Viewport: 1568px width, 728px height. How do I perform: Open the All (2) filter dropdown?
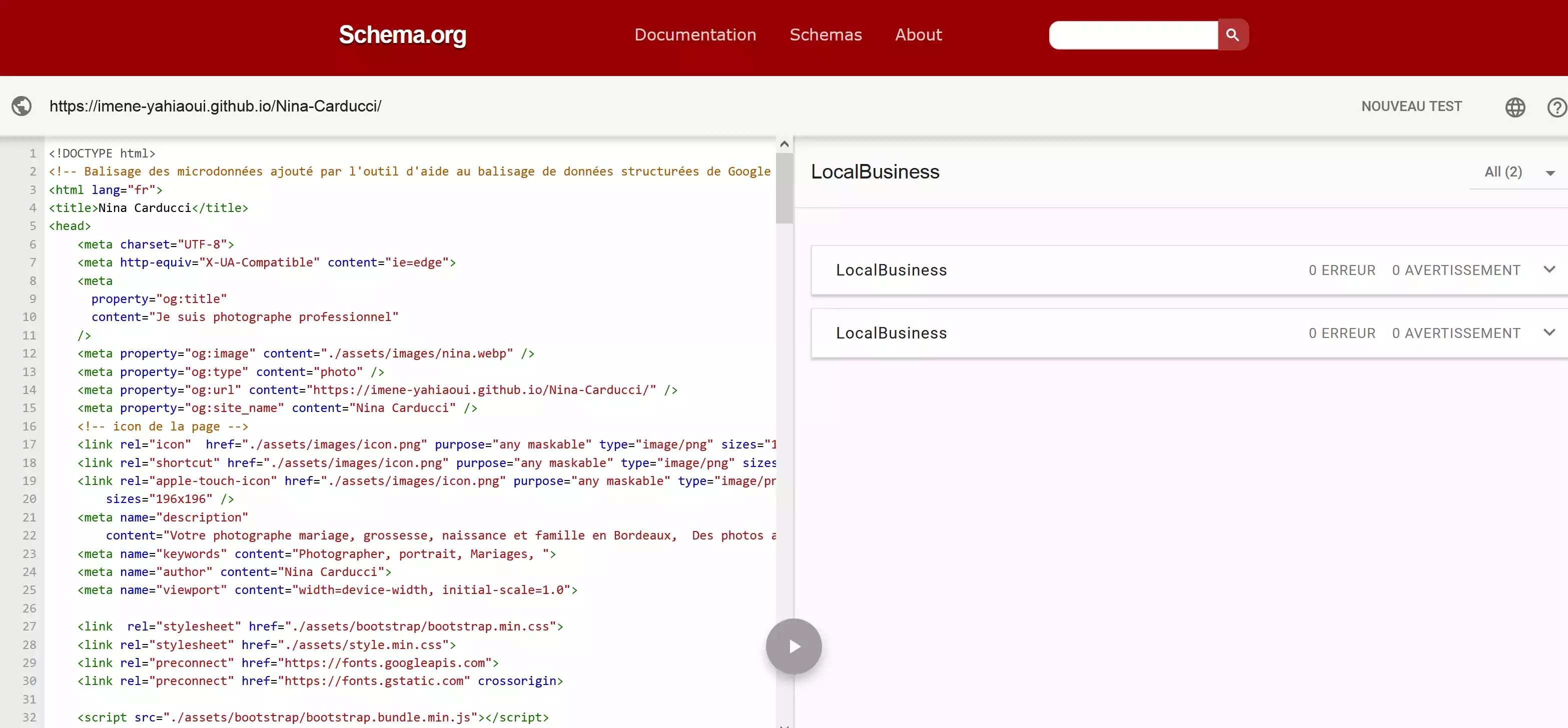pyautogui.click(x=1518, y=172)
